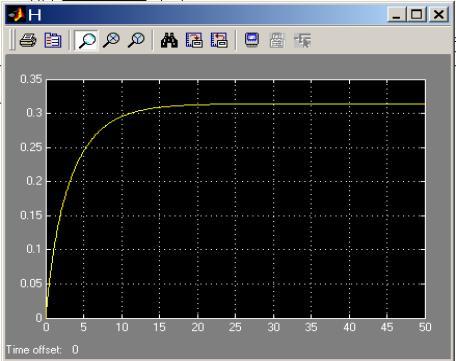Viewport: 456px width, 361px height.
Task: Maximize the H scope window
Action: point(417,15)
